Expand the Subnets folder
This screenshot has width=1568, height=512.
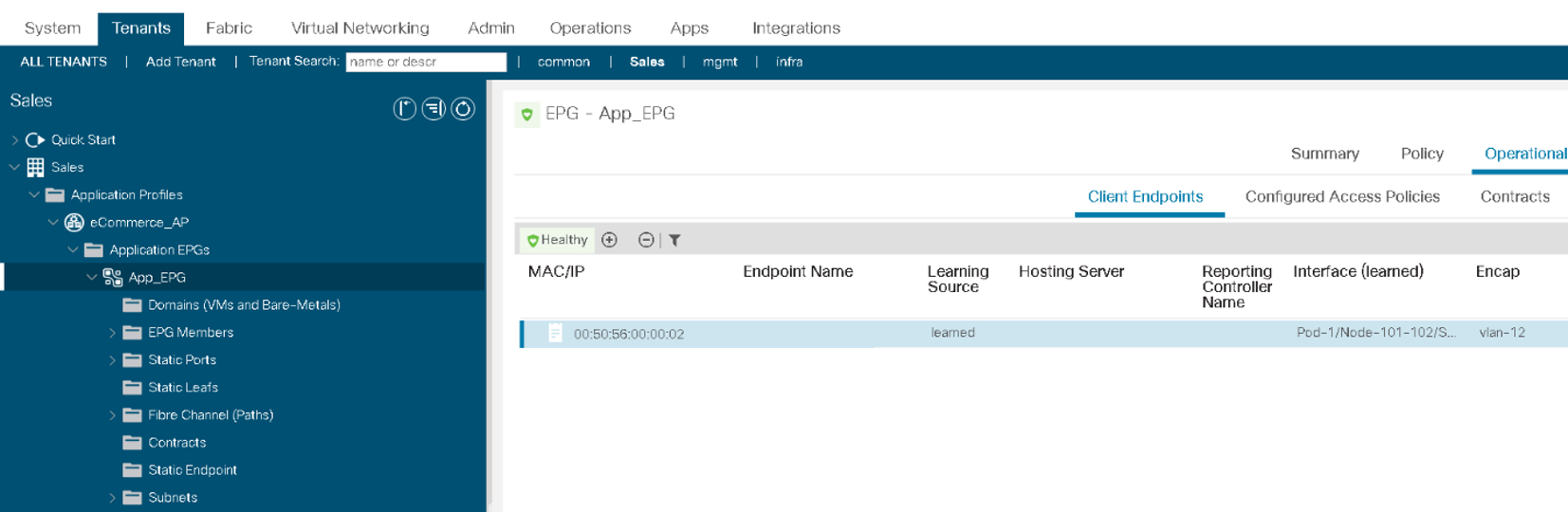[x=112, y=498]
